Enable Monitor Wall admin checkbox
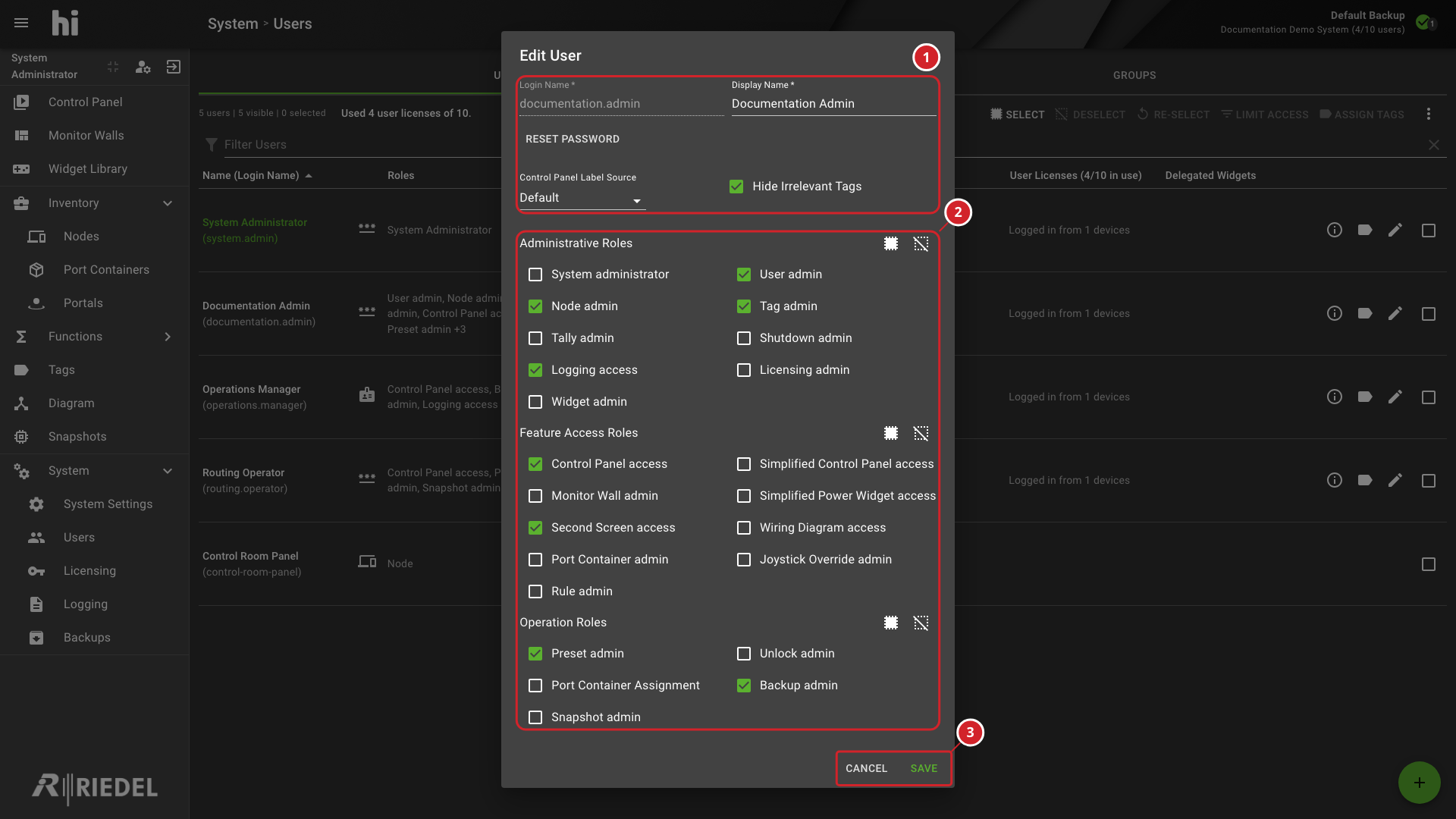Viewport: 1456px width, 819px height. [535, 496]
